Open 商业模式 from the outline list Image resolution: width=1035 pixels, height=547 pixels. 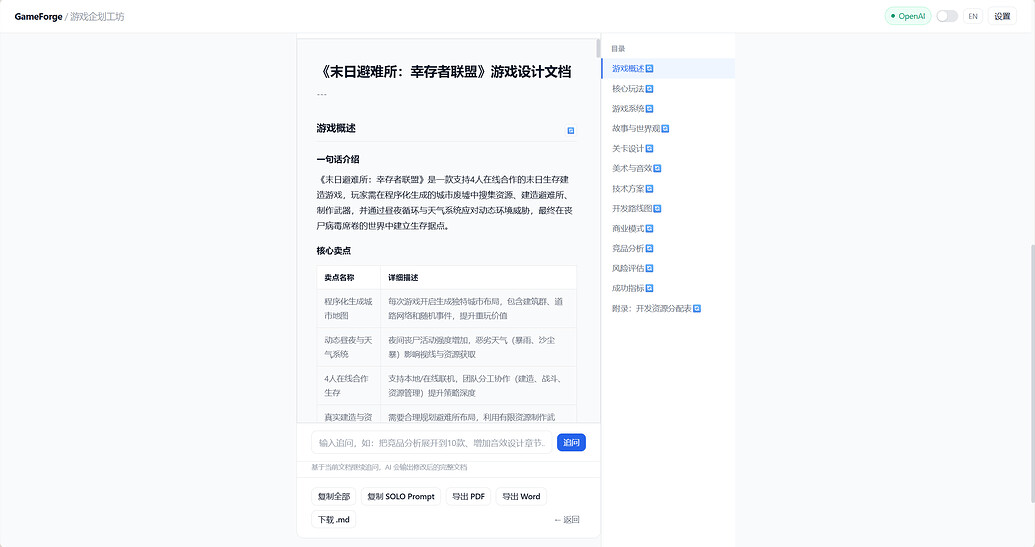tap(628, 229)
